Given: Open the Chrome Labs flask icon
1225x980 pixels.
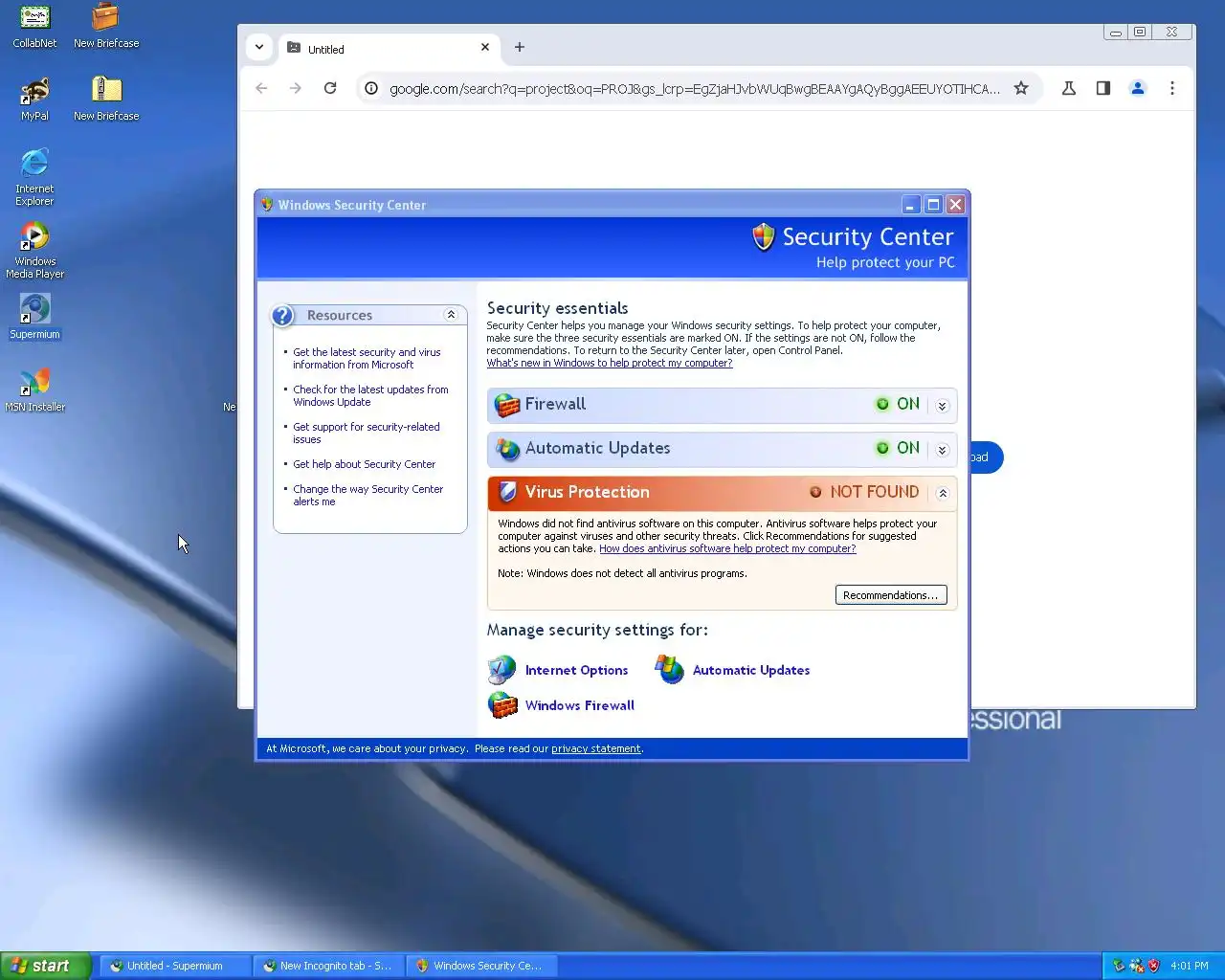Looking at the screenshot, I should tap(1069, 88).
